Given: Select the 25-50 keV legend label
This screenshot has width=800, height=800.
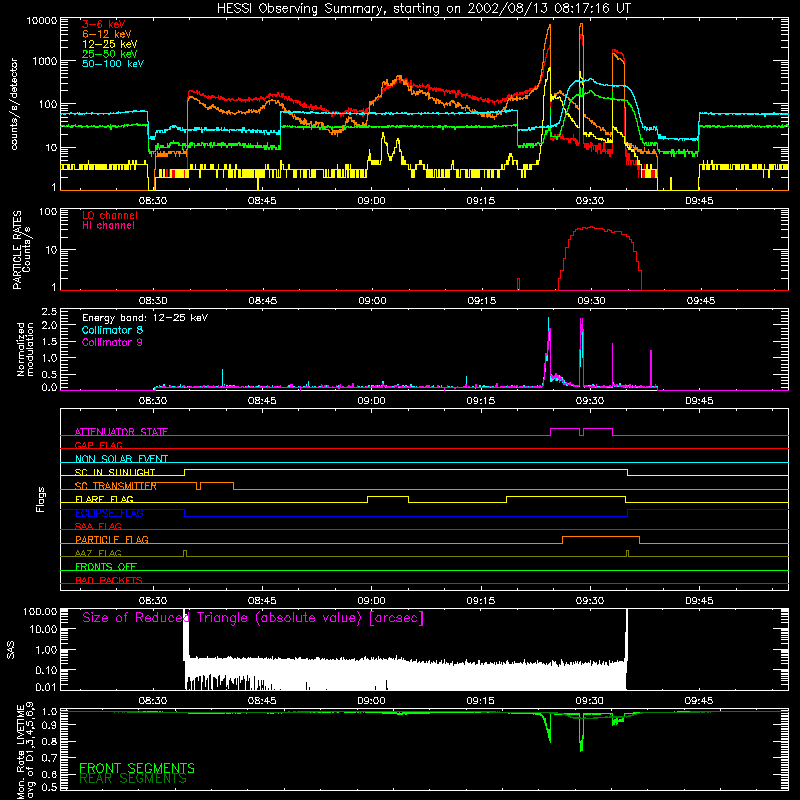Looking at the screenshot, I should coord(110,54).
